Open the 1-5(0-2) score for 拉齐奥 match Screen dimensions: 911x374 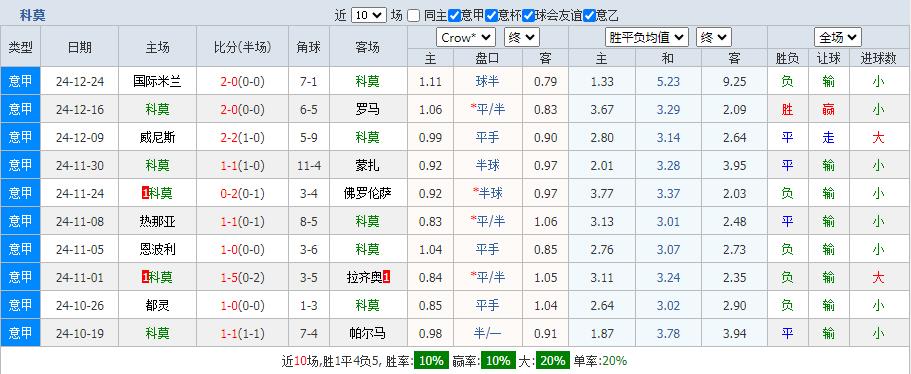click(x=242, y=277)
